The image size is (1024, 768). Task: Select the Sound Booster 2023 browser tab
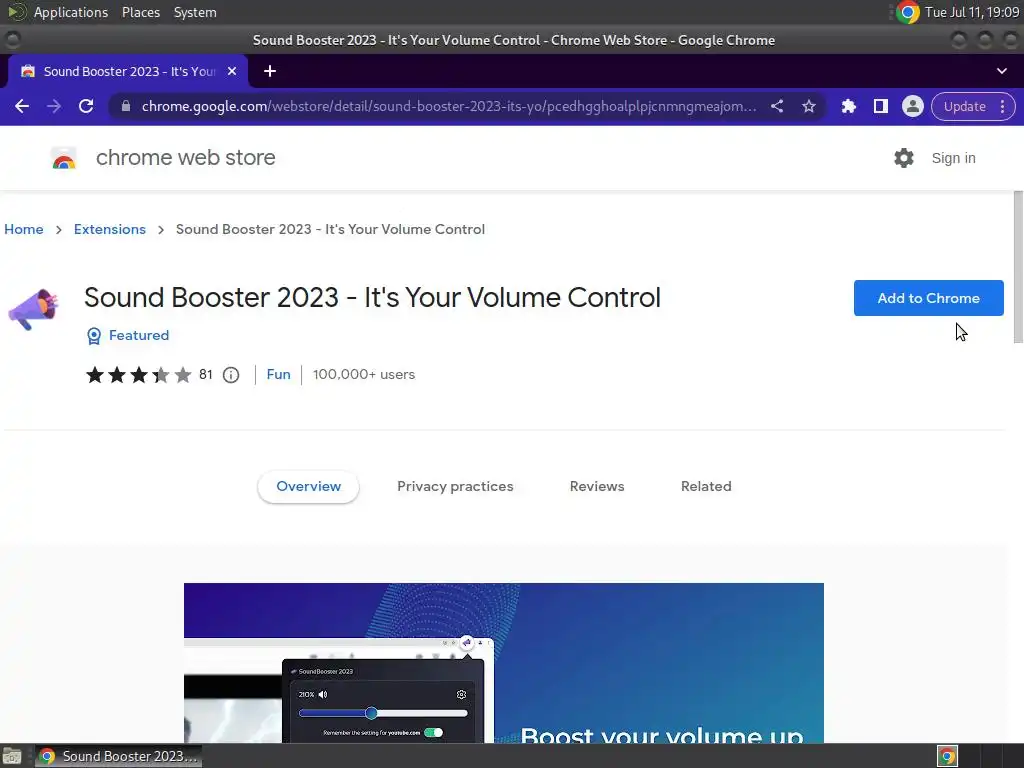coord(127,71)
